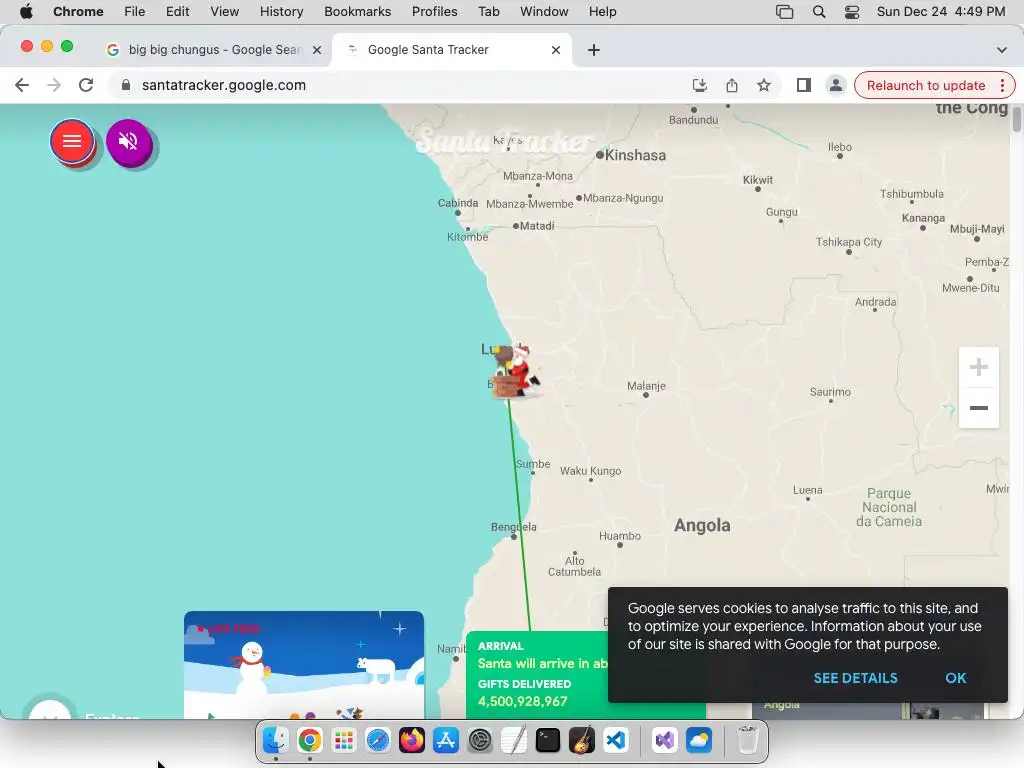Open the Chrome profile avatar menu
The width and height of the screenshot is (1024, 768).
pos(836,86)
